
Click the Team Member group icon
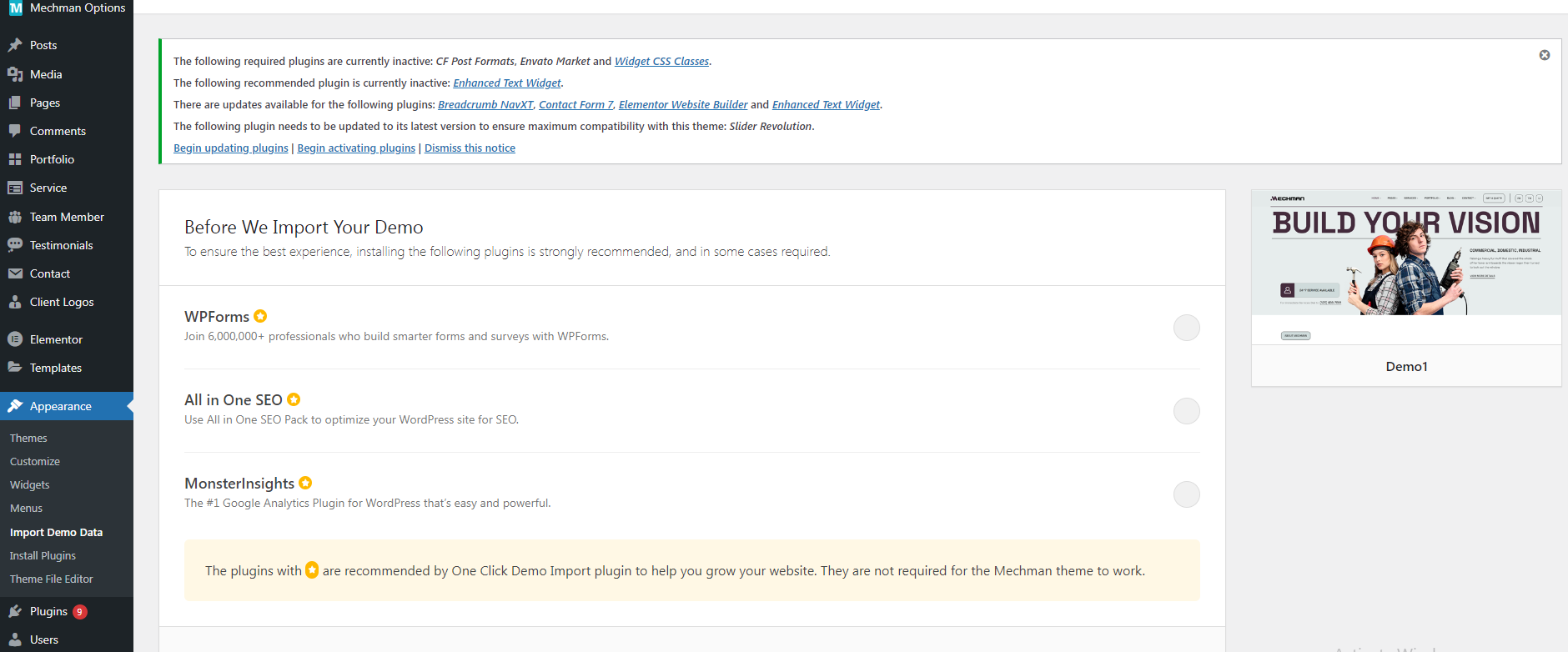click(15, 217)
